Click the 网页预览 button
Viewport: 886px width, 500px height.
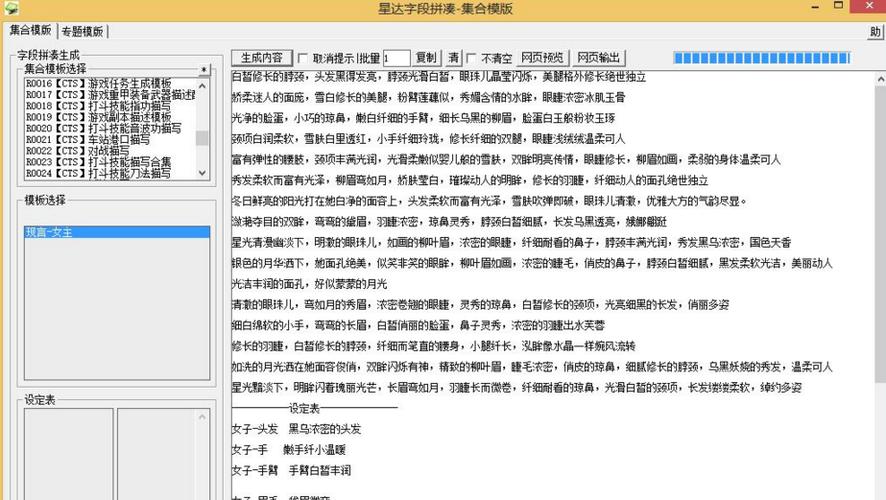542,58
